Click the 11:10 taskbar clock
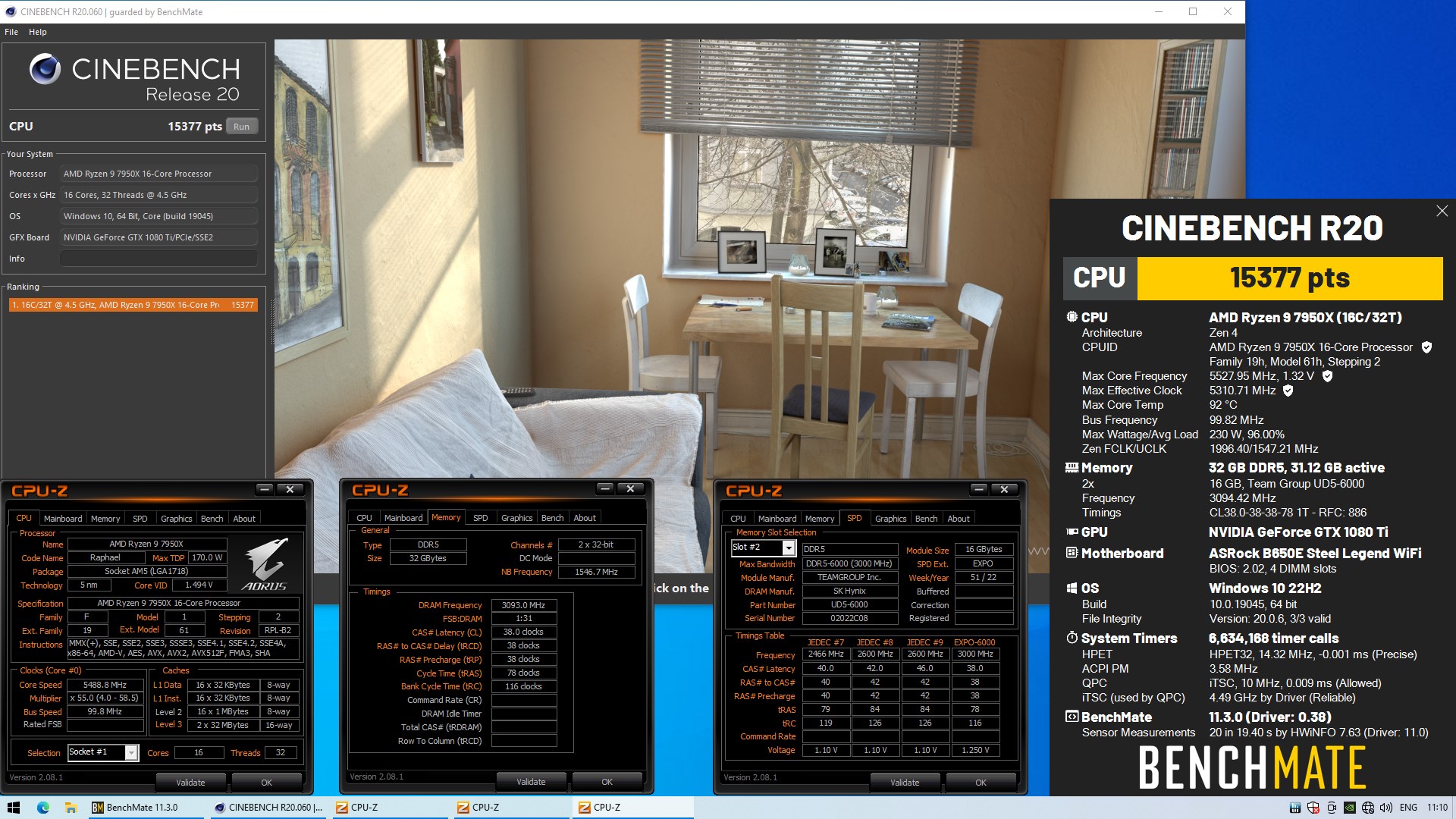This screenshot has width=1456, height=819. (x=1437, y=808)
